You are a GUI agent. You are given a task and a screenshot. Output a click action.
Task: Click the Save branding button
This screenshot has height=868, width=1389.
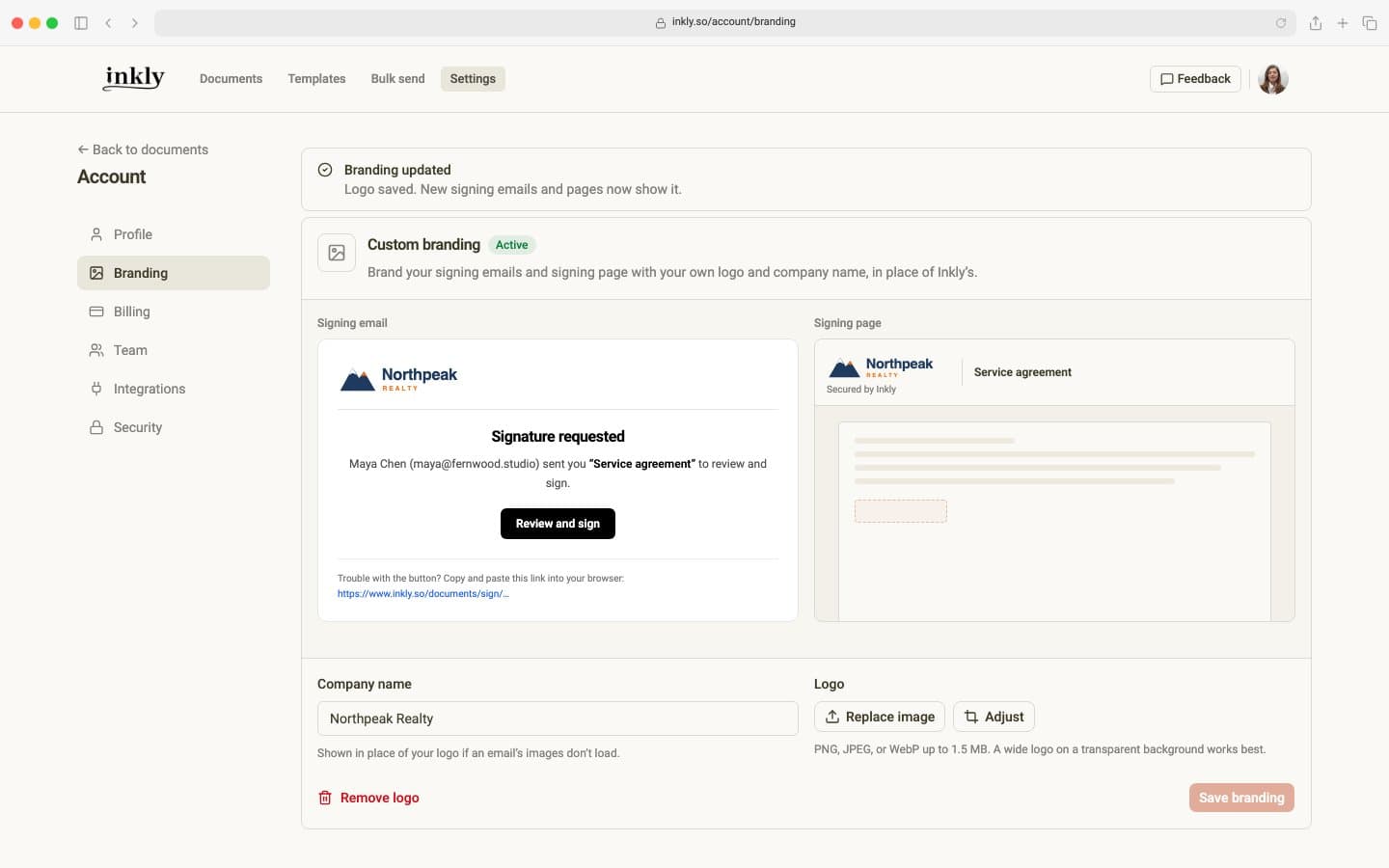coord(1241,798)
